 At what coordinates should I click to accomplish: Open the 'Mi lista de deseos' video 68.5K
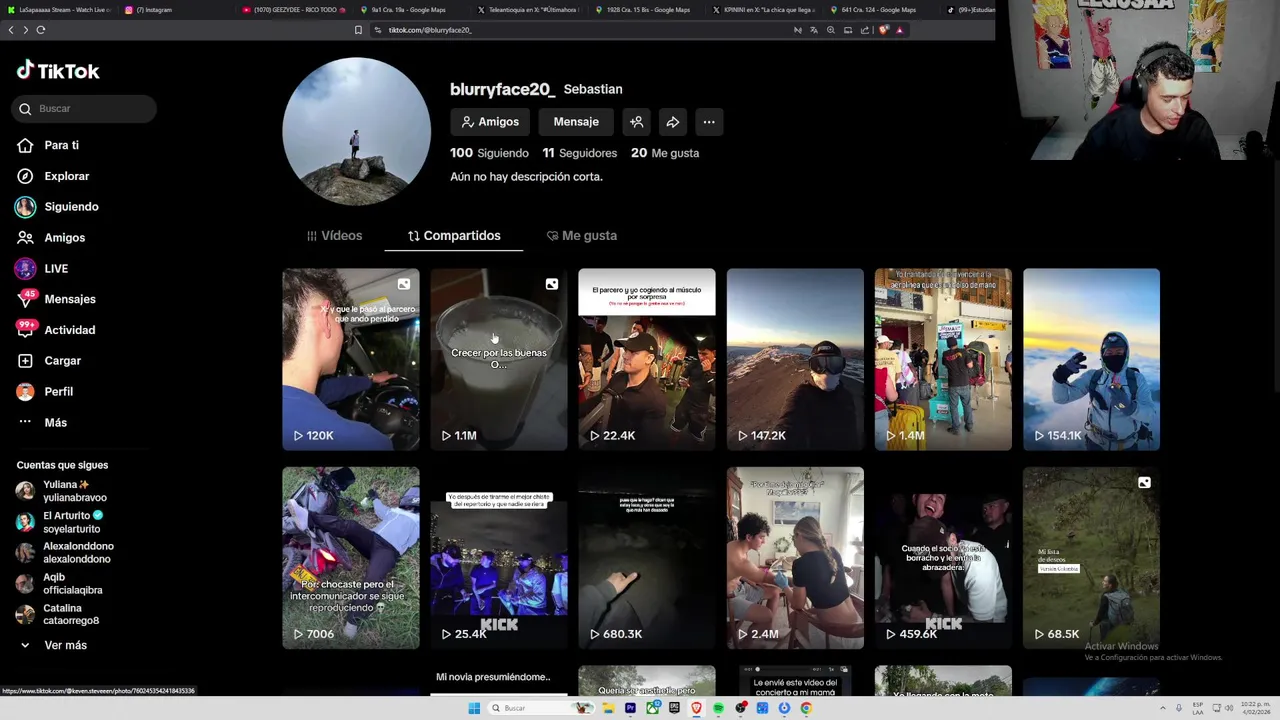pyautogui.click(x=1091, y=557)
